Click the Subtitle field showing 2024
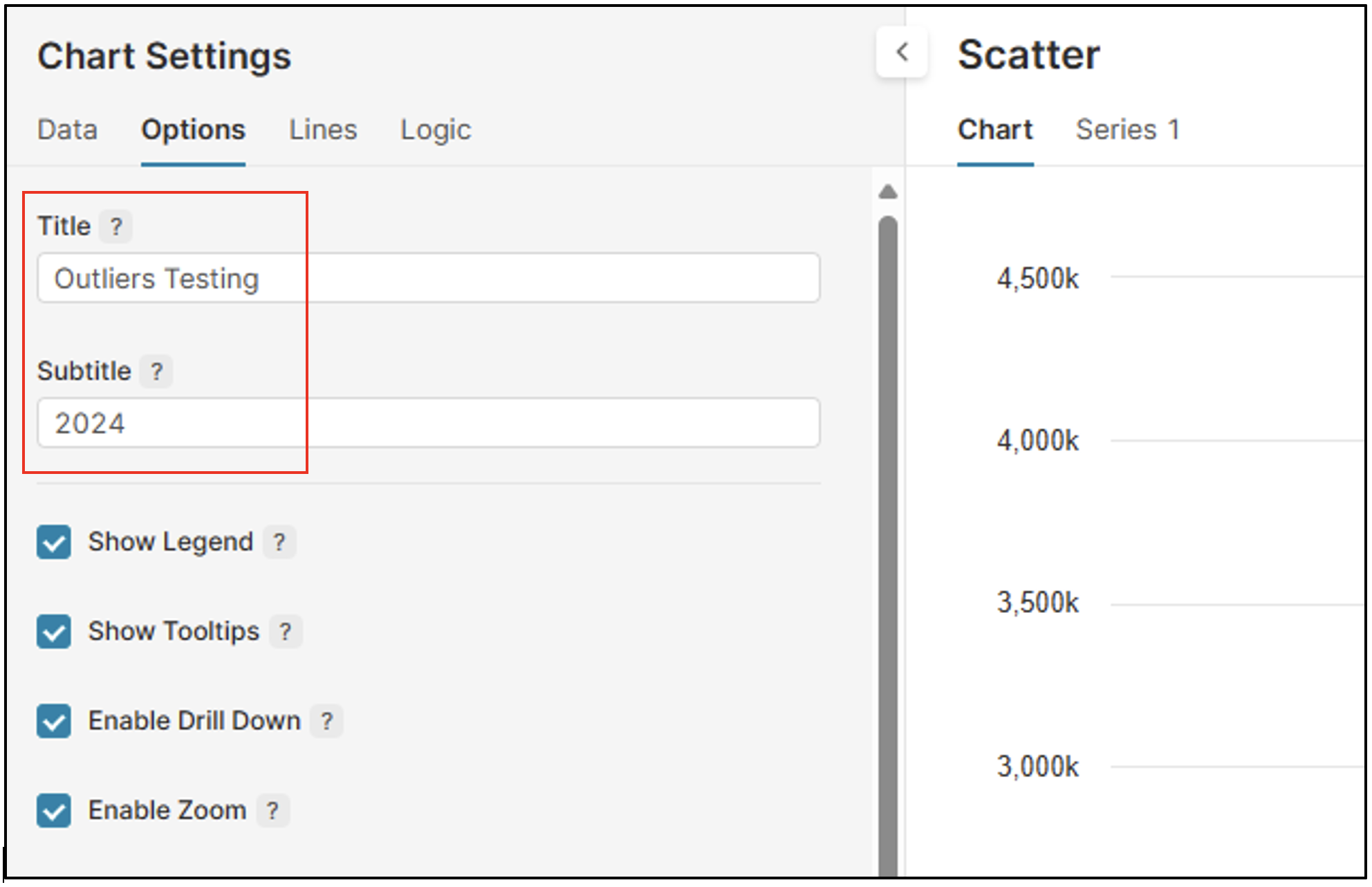The width and height of the screenshot is (1372, 887). point(429,423)
